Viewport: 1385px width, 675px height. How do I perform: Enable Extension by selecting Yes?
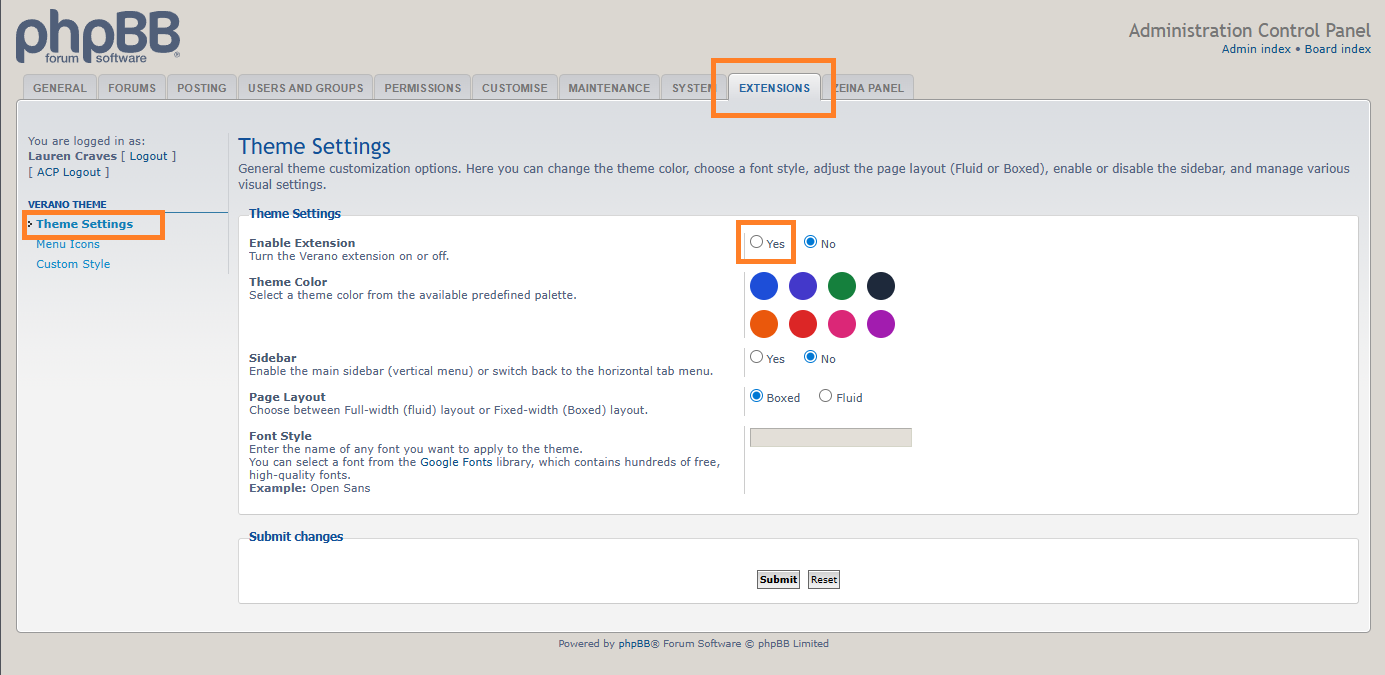[757, 242]
